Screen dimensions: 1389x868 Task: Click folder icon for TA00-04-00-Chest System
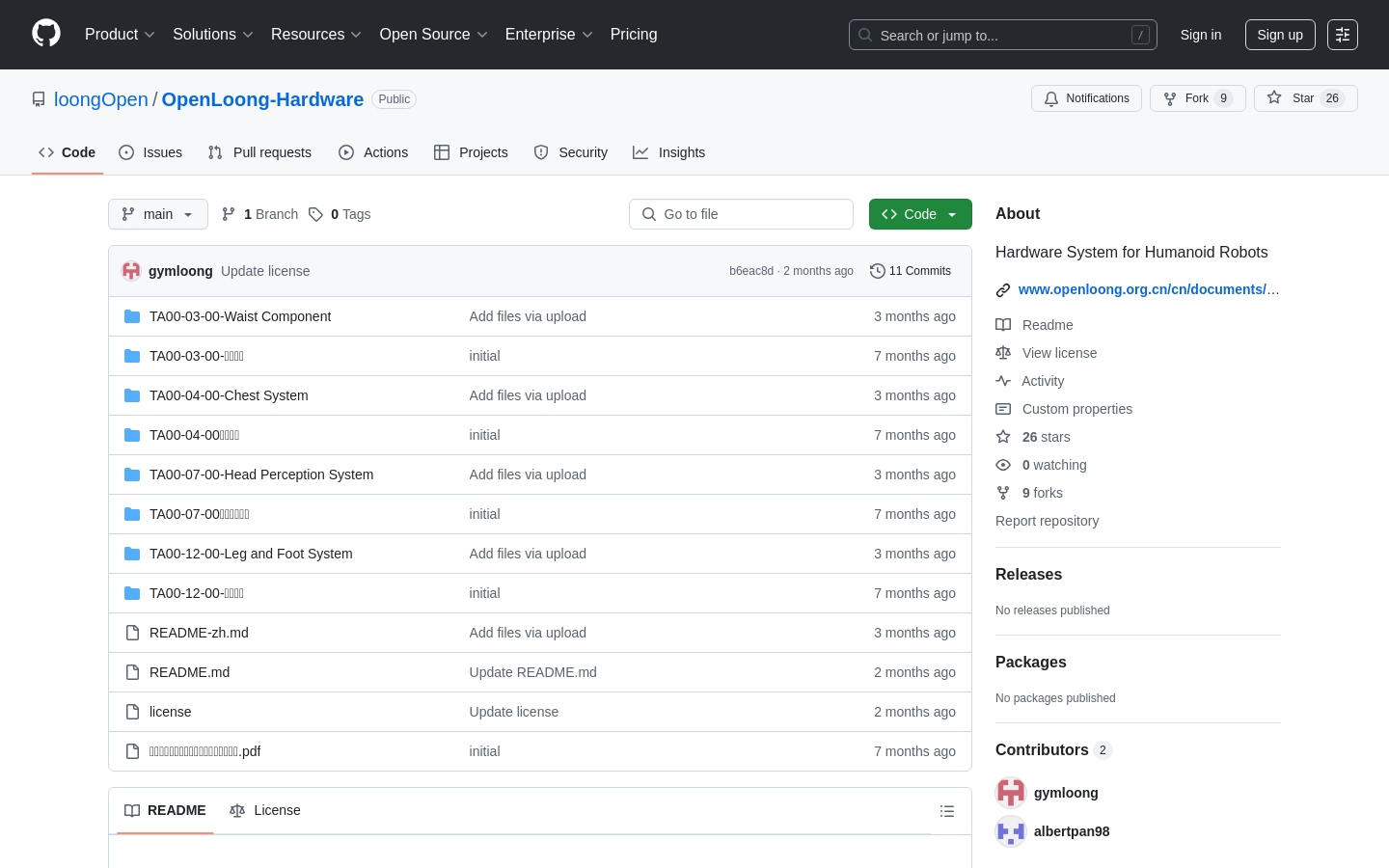click(132, 395)
